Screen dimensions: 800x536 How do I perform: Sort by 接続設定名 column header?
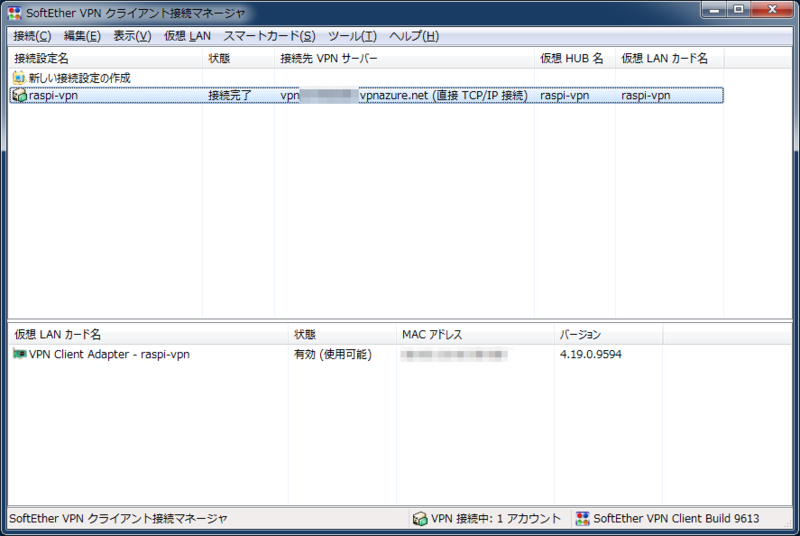point(106,58)
